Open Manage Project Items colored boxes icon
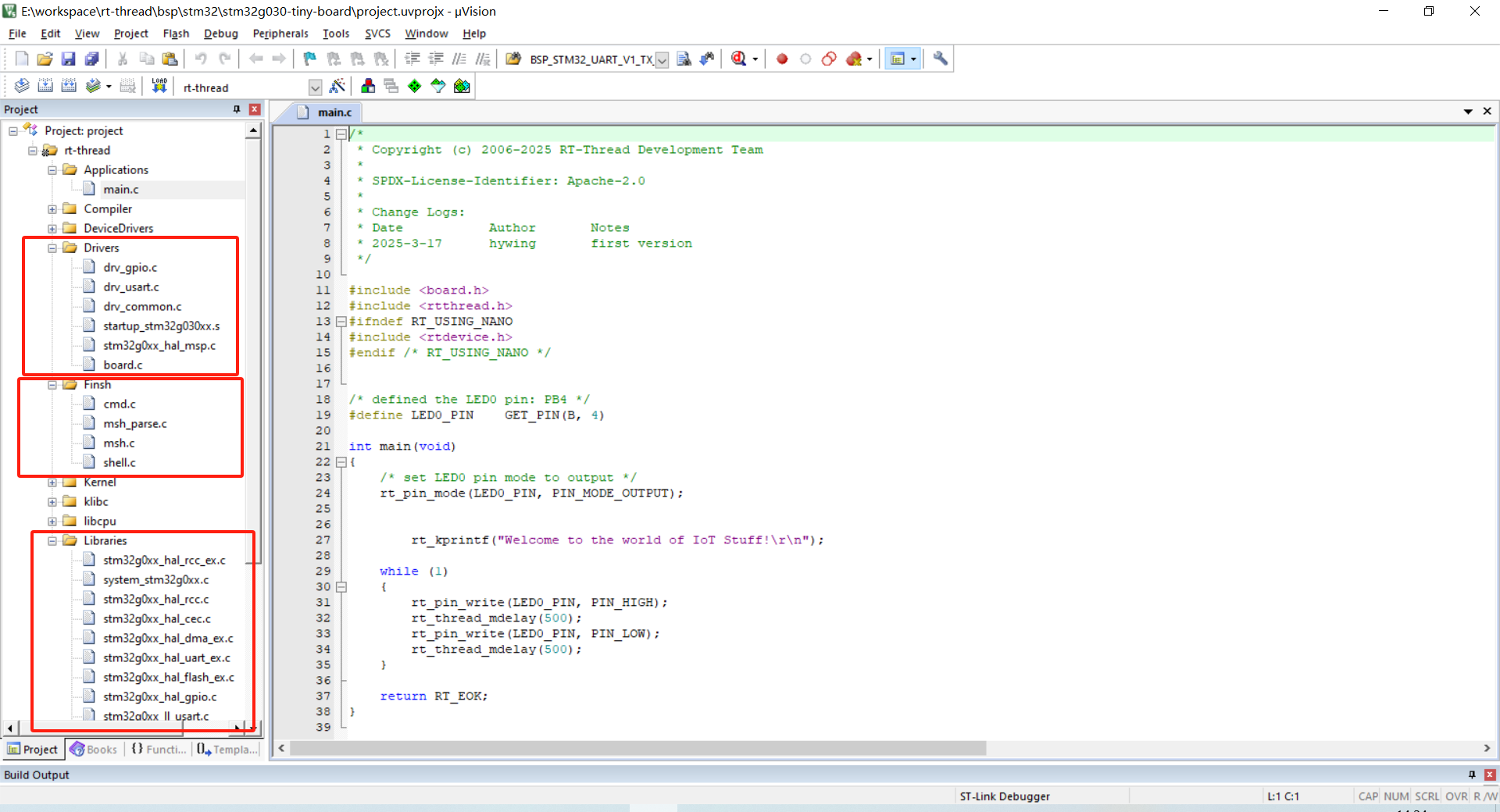 pyautogui.click(x=368, y=86)
